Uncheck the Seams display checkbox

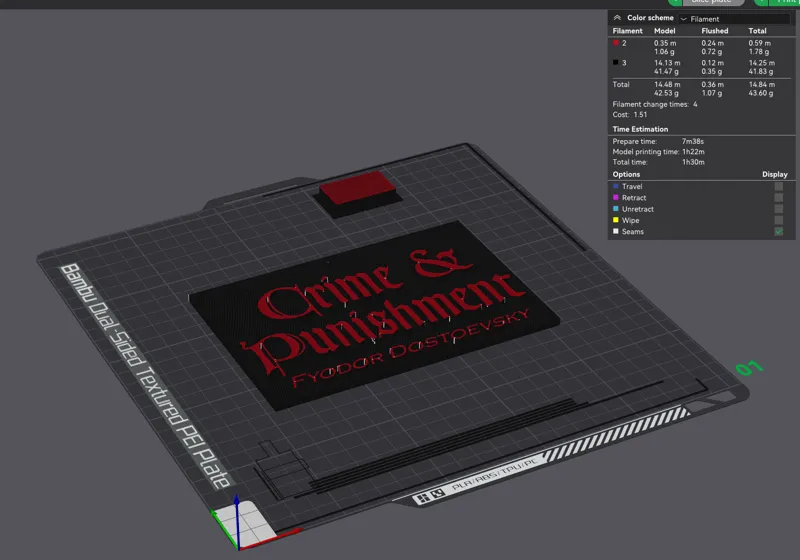(779, 232)
